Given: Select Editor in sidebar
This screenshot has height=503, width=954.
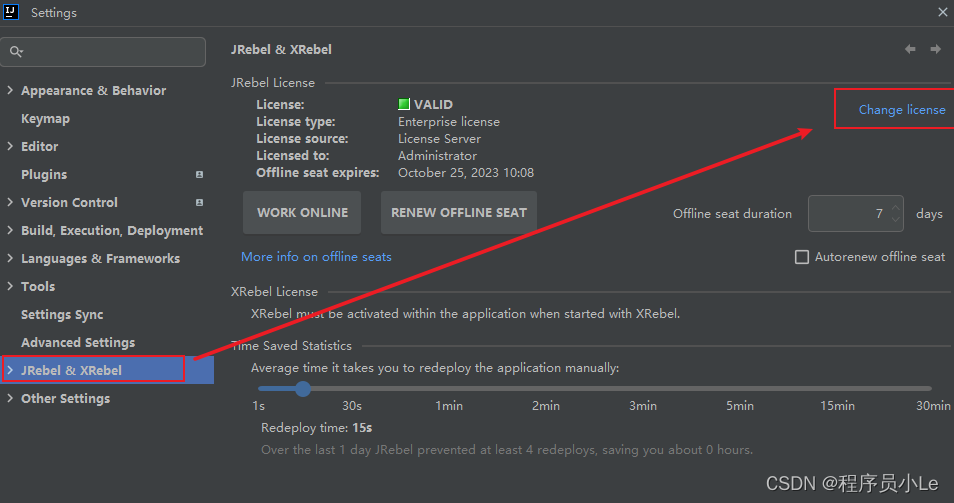Looking at the screenshot, I should click(x=40, y=147).
